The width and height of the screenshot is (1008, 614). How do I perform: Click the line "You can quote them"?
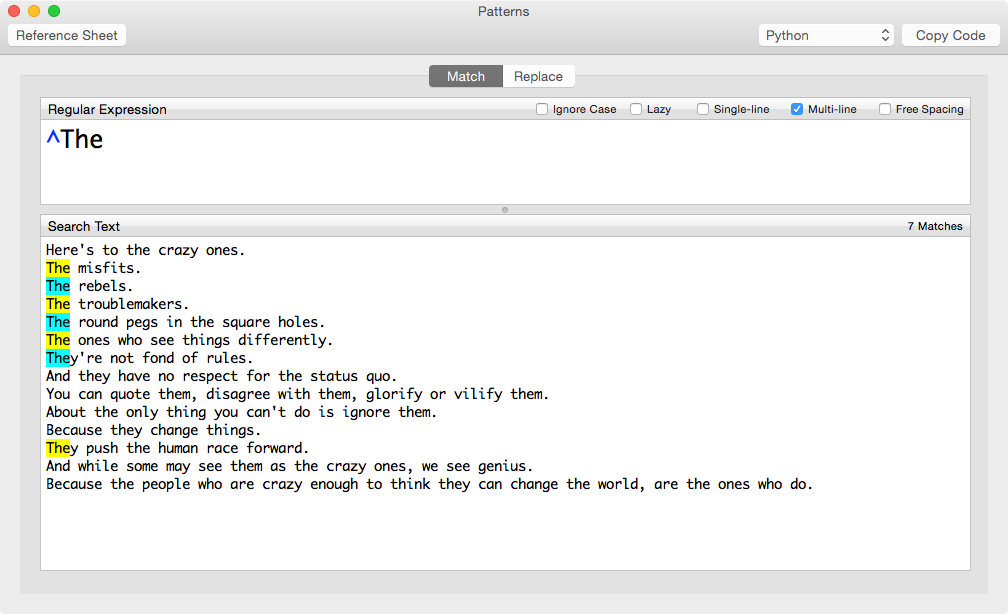click(297, 394)
